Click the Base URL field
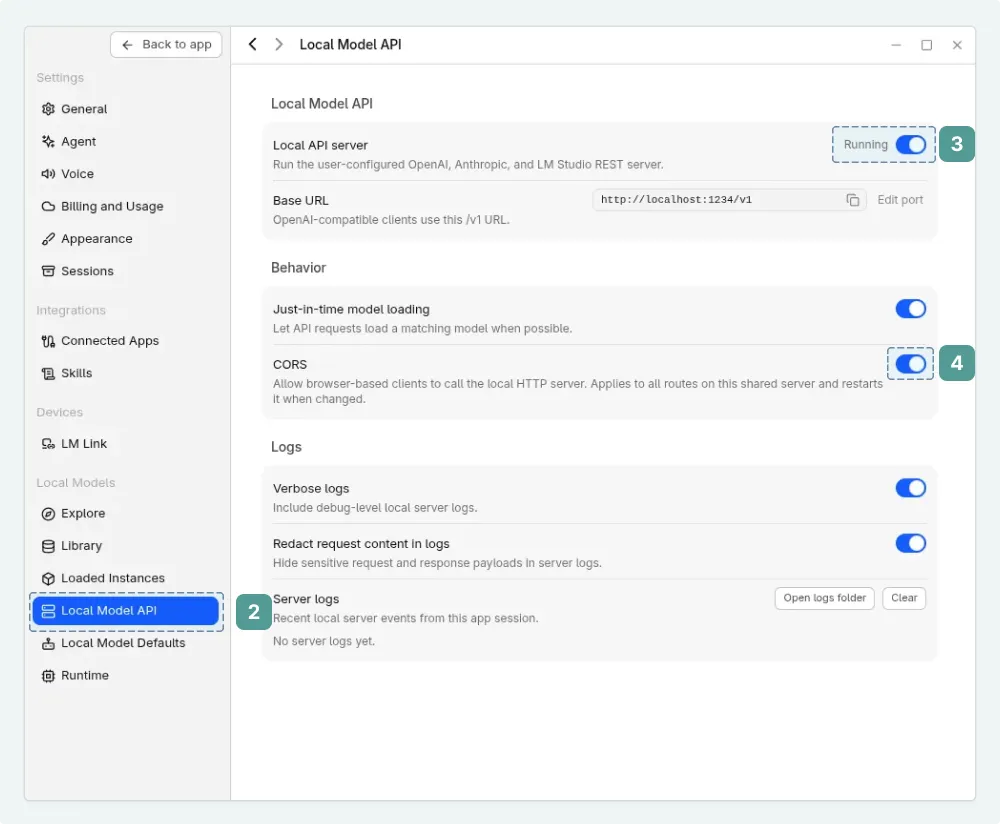Viewport: 1000px width, 824px height. tap(729, 200)
